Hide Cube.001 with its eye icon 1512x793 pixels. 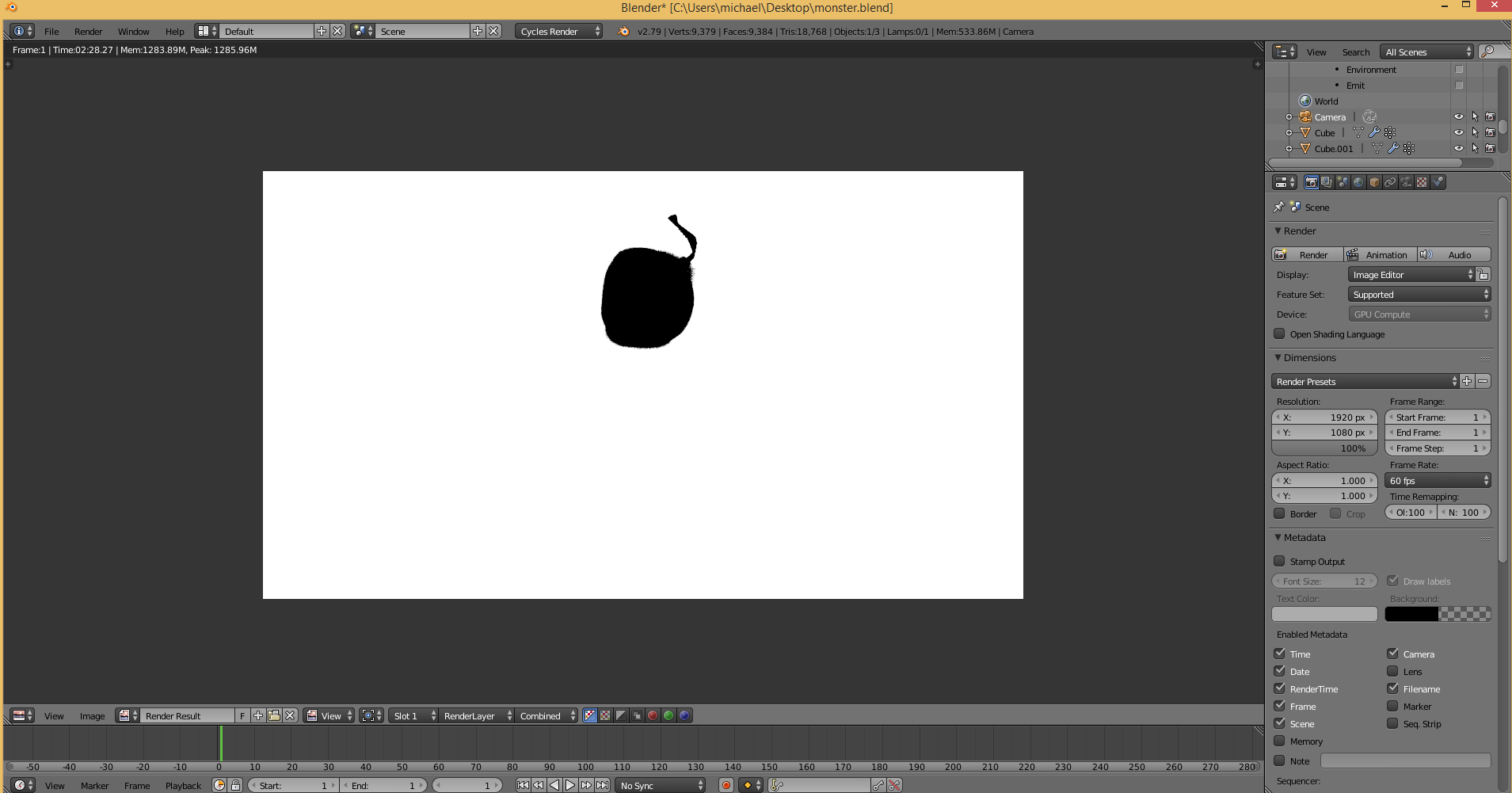1459,148
